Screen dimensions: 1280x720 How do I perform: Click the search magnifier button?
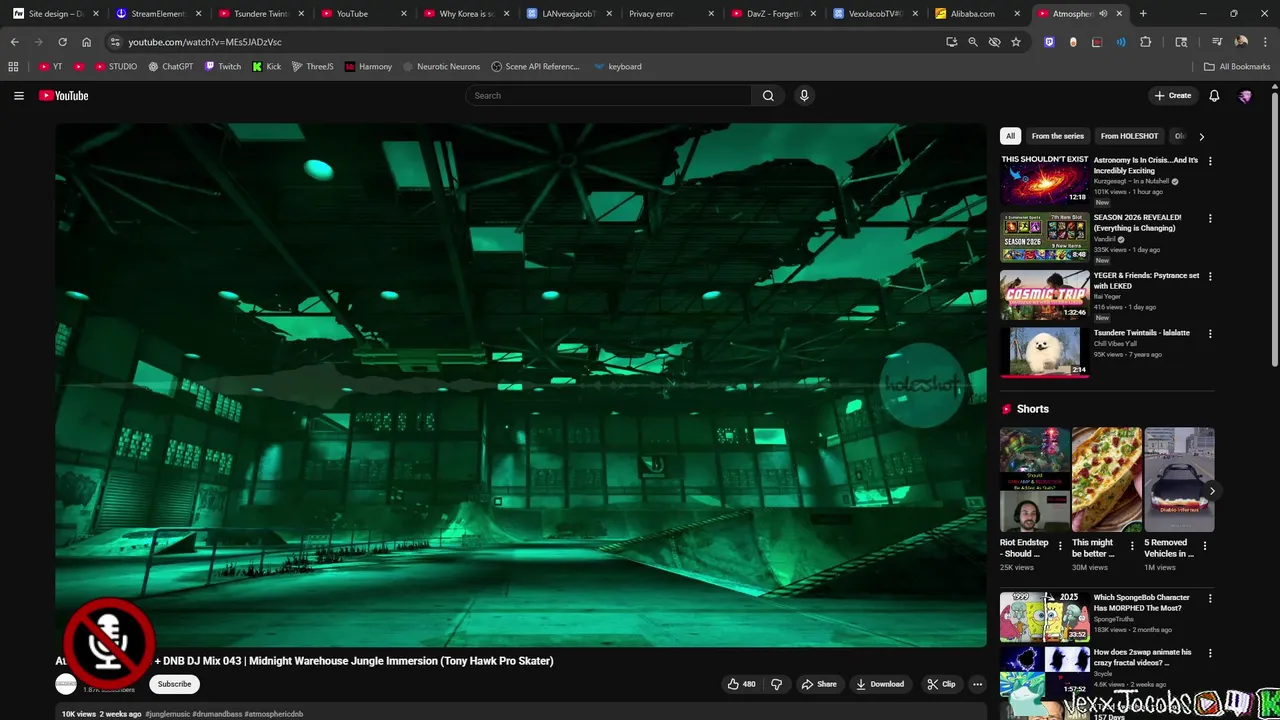768,96
